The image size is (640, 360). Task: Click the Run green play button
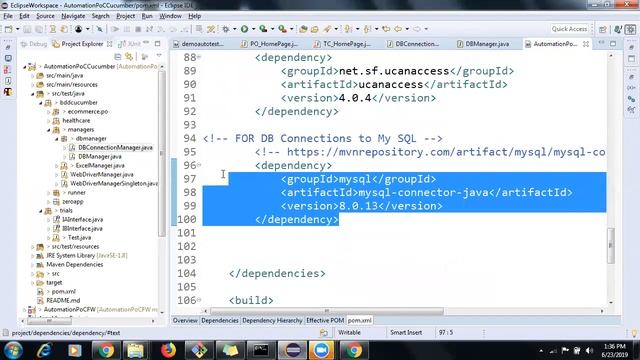click(x=244, y=29)
